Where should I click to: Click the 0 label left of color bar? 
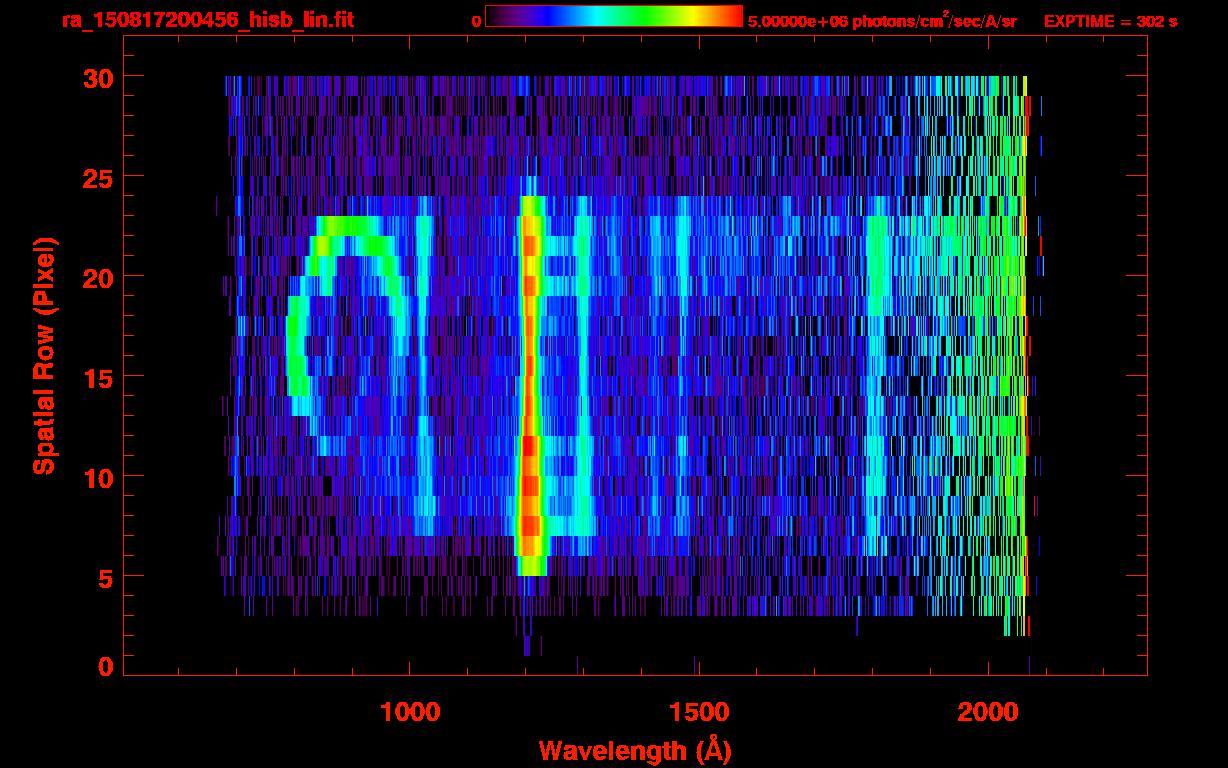(476, 21)
